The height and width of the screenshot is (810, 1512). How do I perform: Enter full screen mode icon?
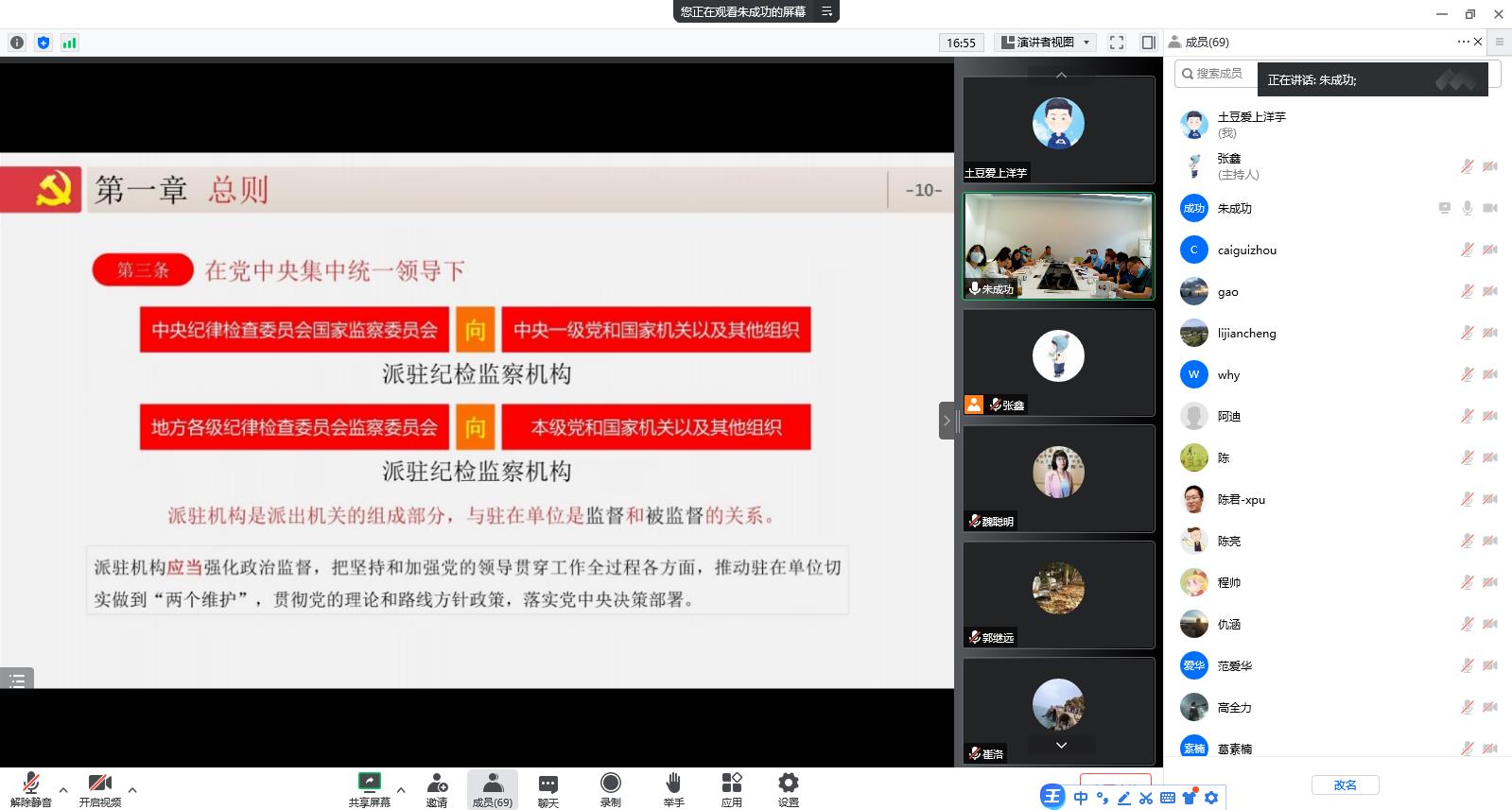1117,43
